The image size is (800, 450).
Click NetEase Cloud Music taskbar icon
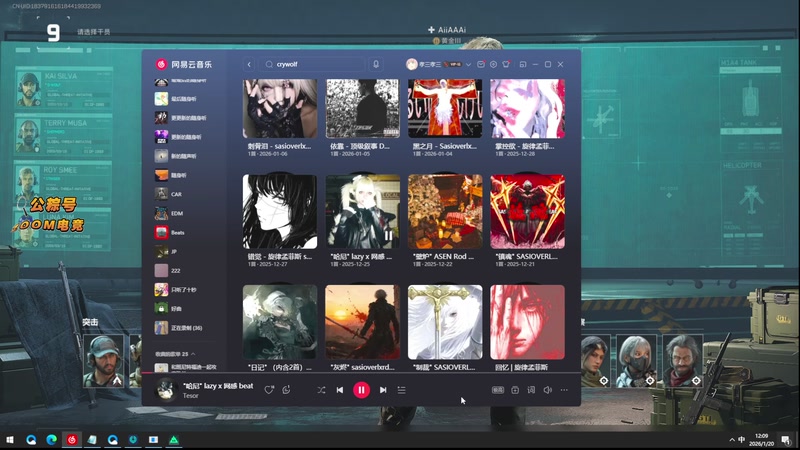pyautogui.click(x=72, y=440)
